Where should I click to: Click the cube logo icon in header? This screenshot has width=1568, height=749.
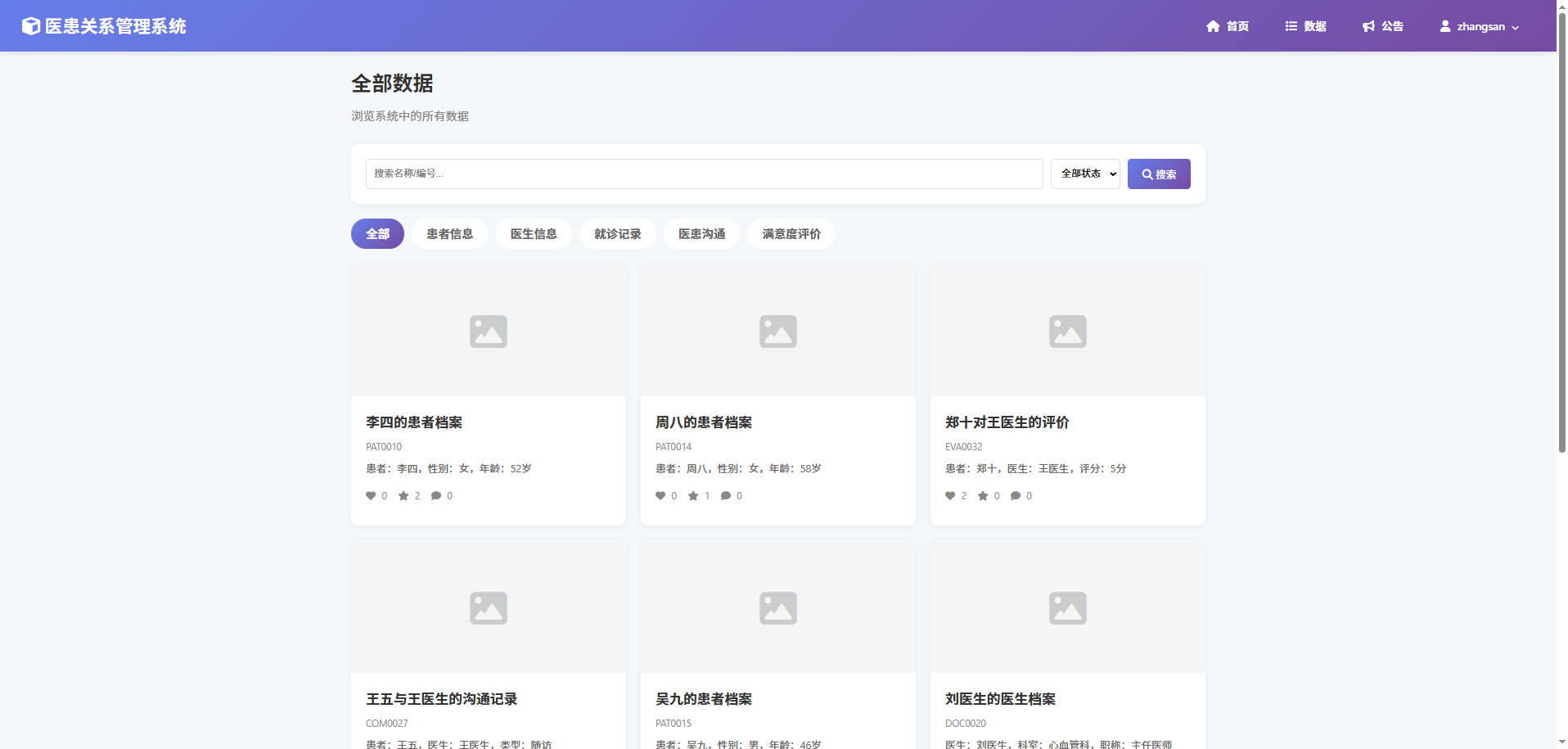pos(30,26)
